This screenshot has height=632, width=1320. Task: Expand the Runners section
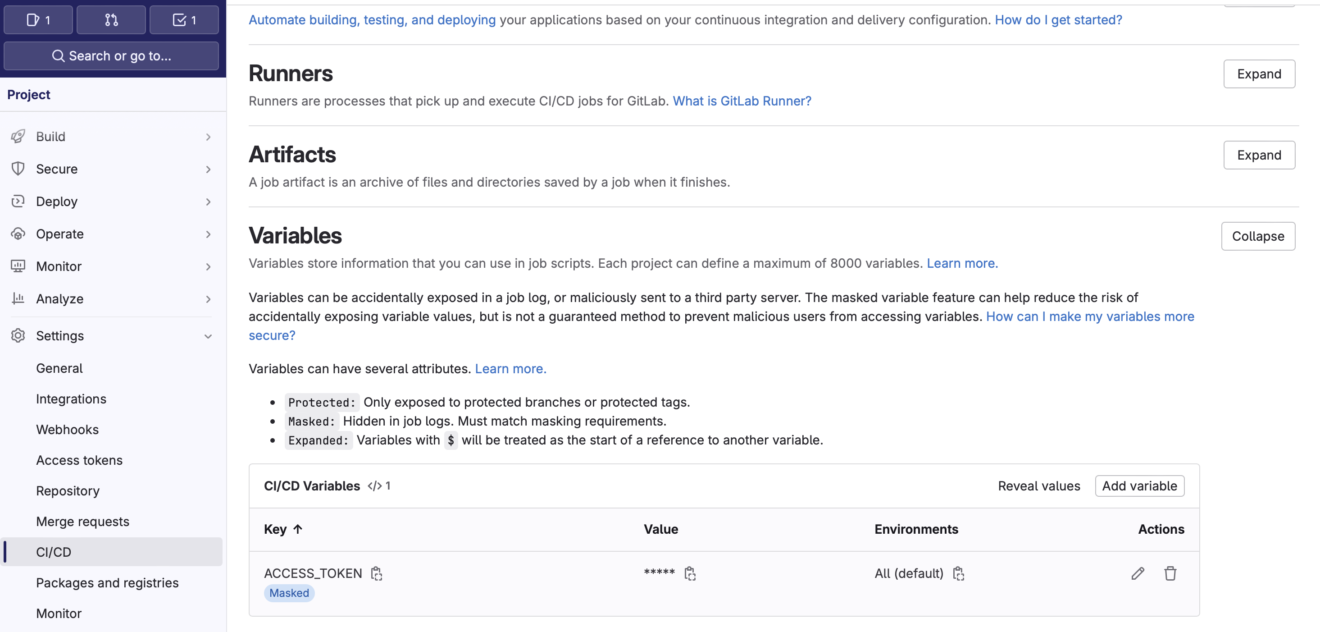pyautogui.click(x=1258, y=73)
